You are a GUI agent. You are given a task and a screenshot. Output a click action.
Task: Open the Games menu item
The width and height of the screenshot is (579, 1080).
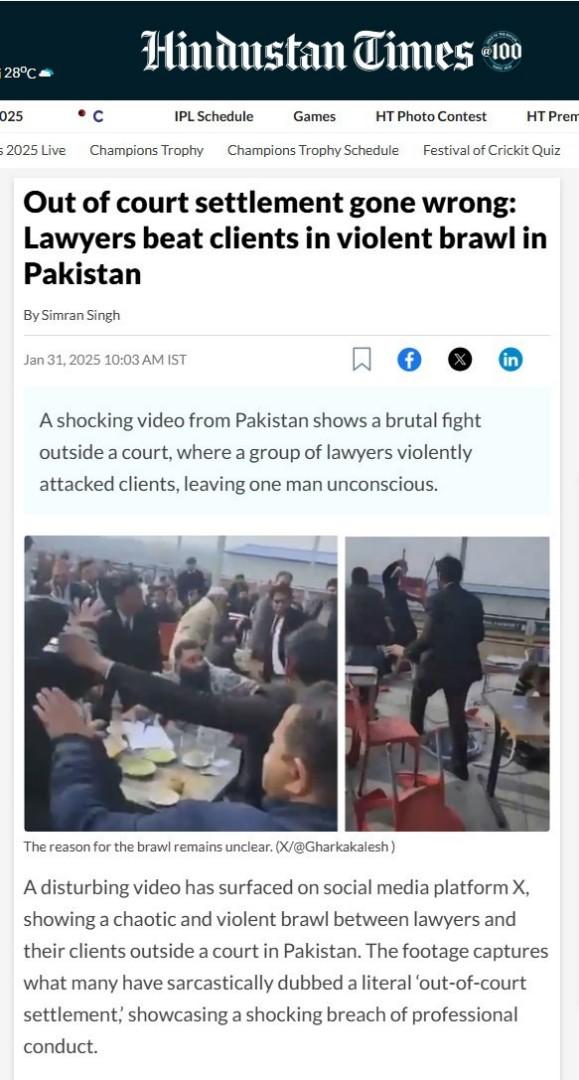tap(315, 116)
